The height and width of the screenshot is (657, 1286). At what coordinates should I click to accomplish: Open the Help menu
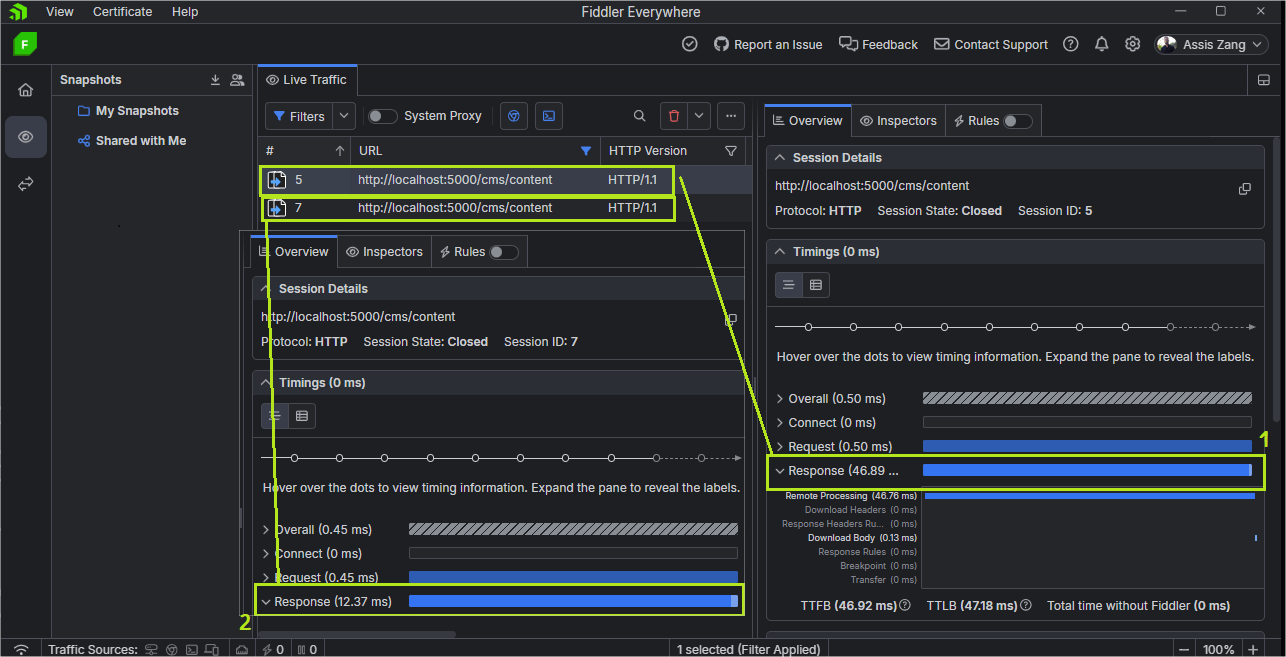point(185,12)
